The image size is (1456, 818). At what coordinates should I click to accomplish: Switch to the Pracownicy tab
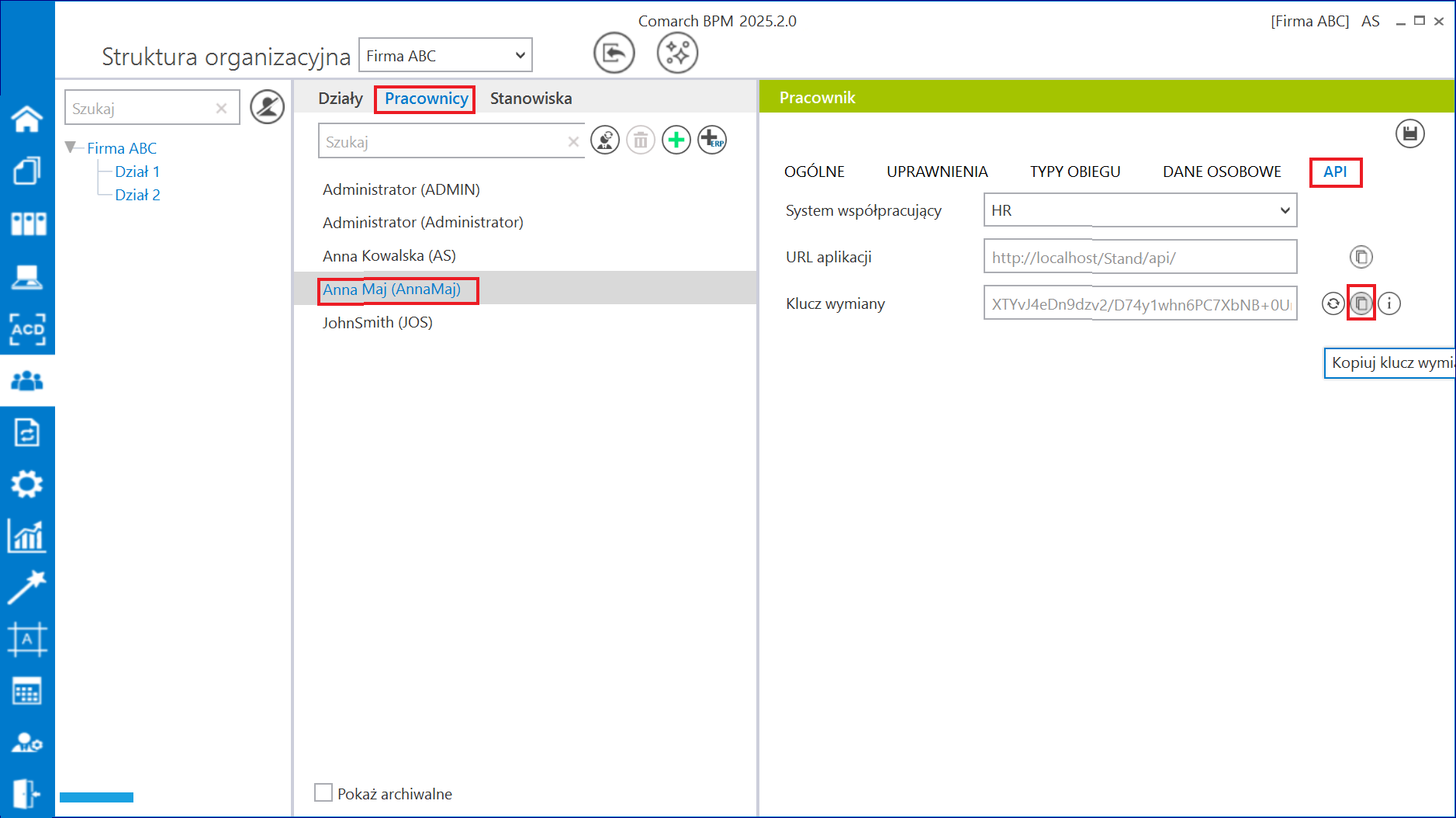(426, 99)
